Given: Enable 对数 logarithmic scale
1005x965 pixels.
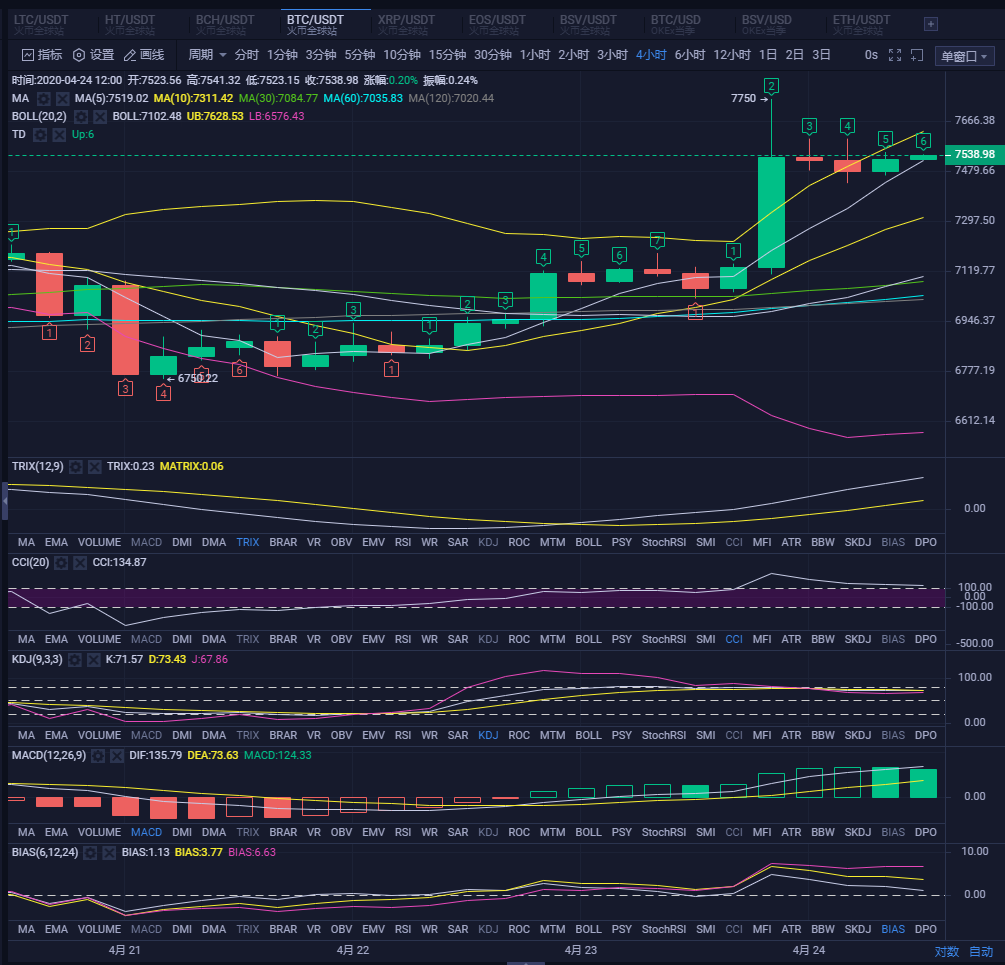Looking at the screenshot, I should coord(948,952).
